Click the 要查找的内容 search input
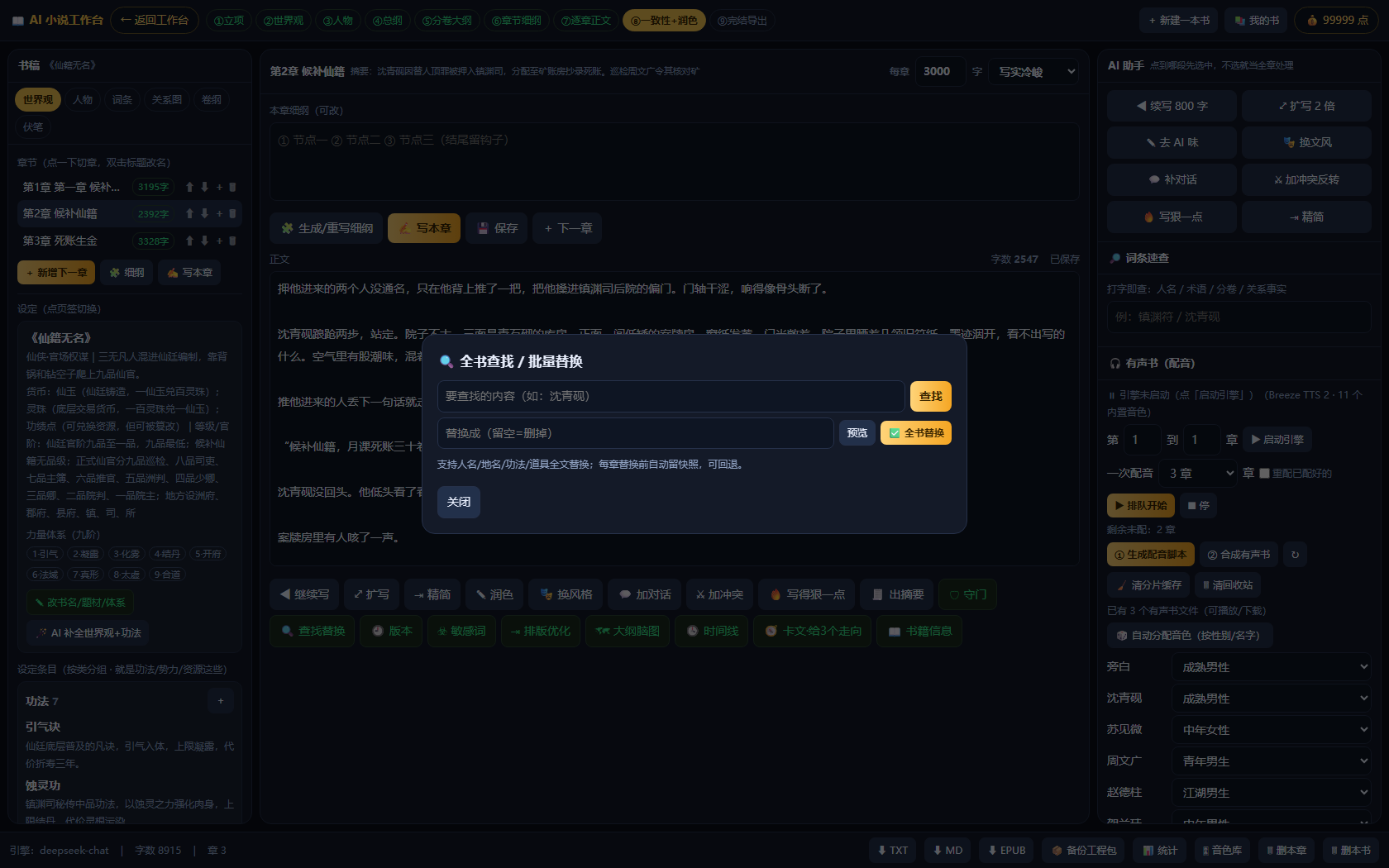 671,397
